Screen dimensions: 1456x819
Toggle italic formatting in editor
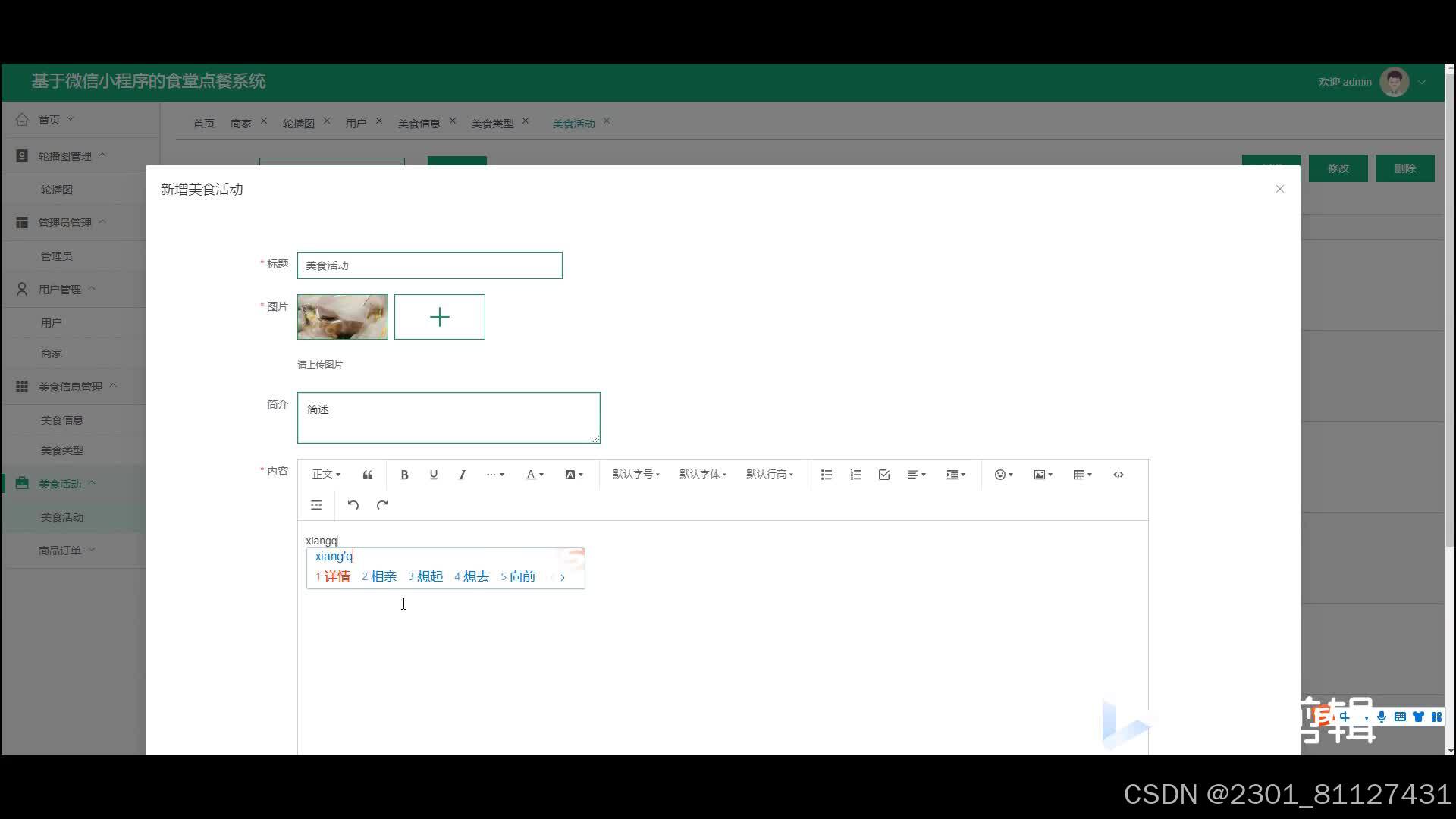462,475
